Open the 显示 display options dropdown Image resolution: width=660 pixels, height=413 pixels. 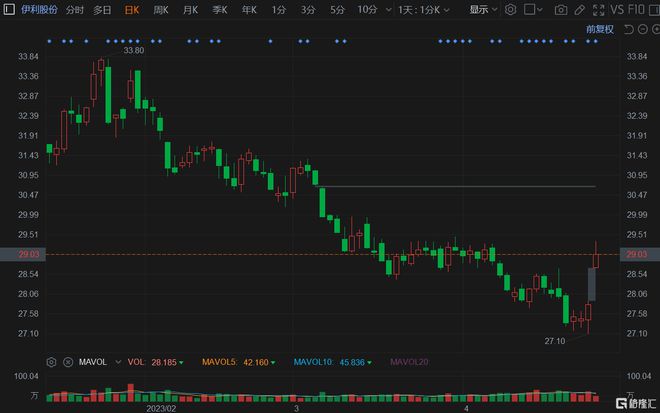tap(483, 9)
